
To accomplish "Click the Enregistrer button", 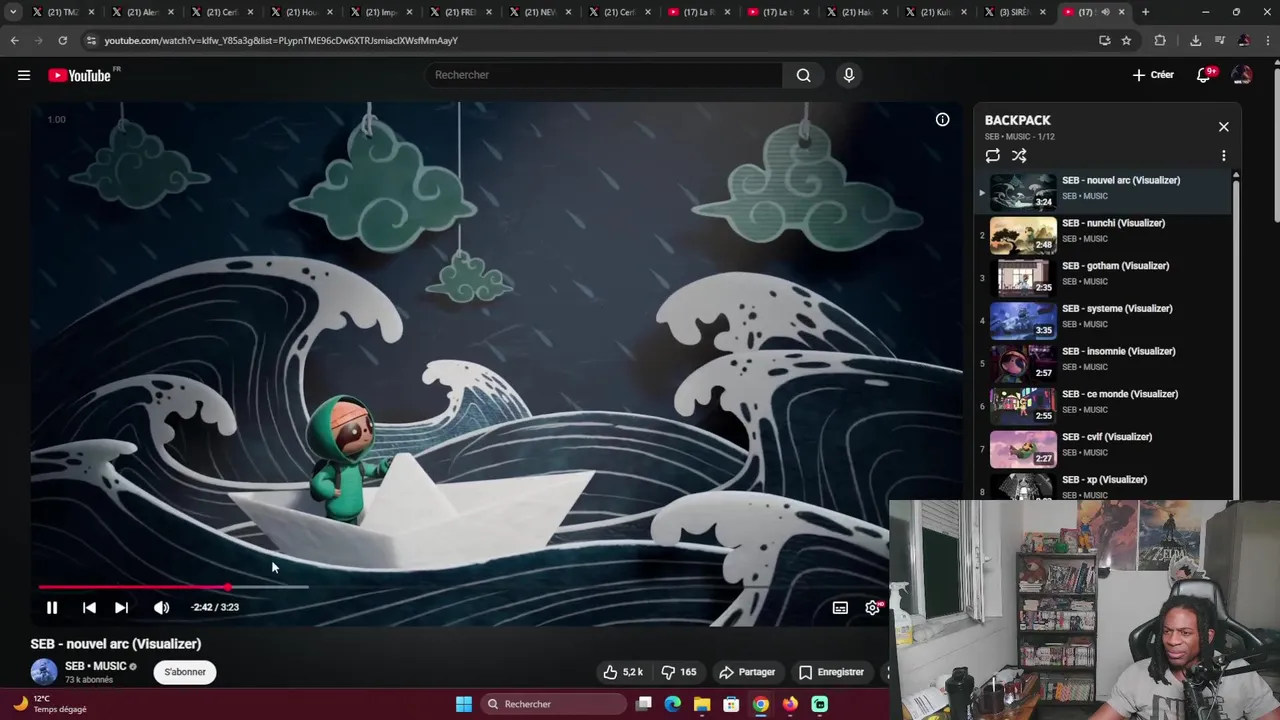I will (x=831, y=672).
